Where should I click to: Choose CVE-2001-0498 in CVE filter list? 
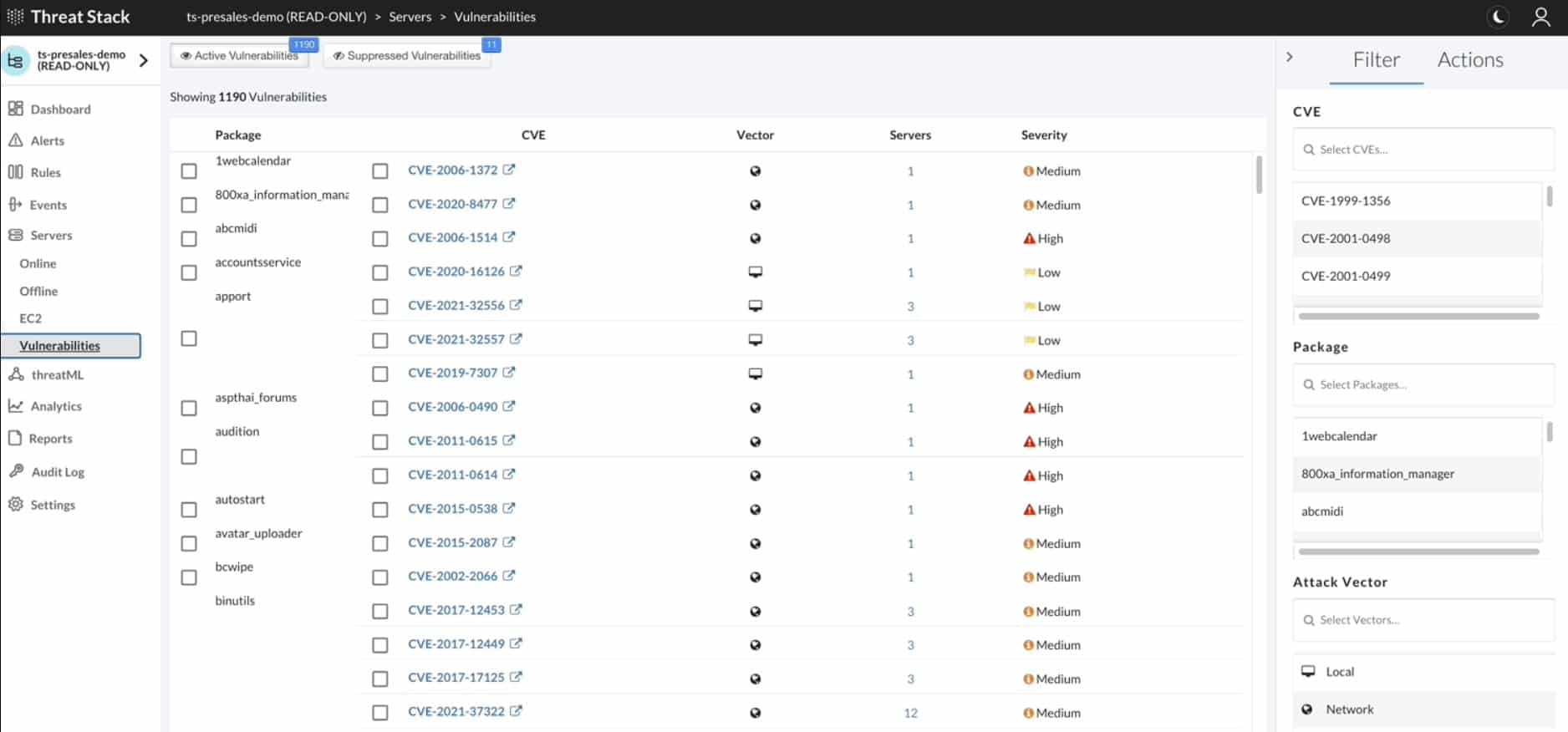tap(1418, 238)
